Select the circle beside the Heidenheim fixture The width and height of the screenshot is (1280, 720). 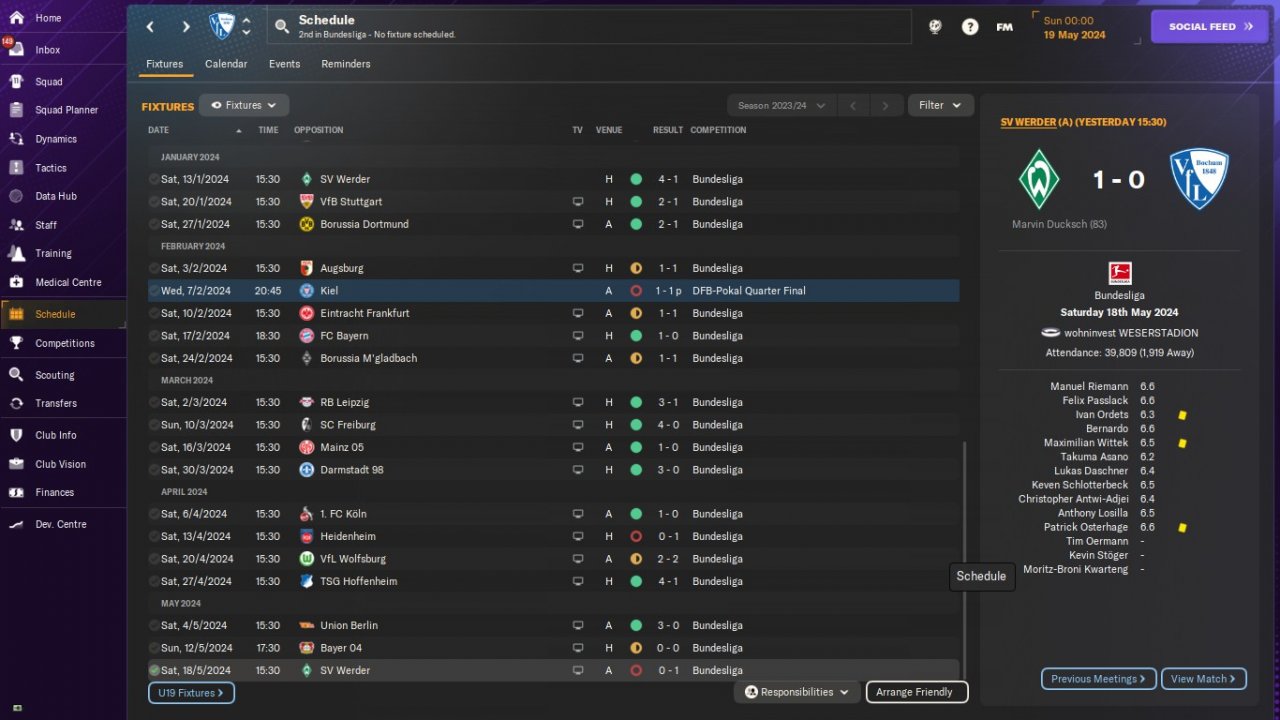point(154,536)
